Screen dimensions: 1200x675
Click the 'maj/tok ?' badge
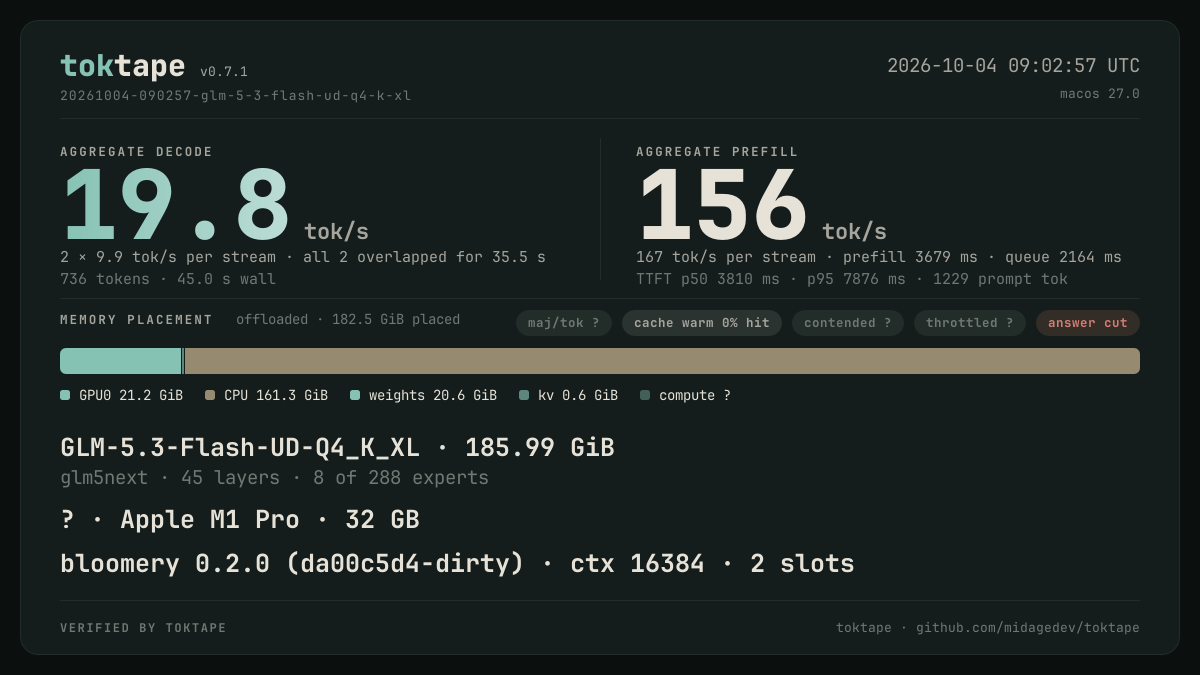click(564, 323)
